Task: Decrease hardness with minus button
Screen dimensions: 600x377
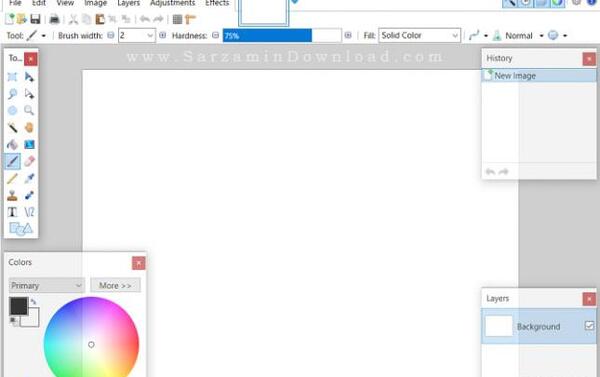Action: tap(215, 35)
